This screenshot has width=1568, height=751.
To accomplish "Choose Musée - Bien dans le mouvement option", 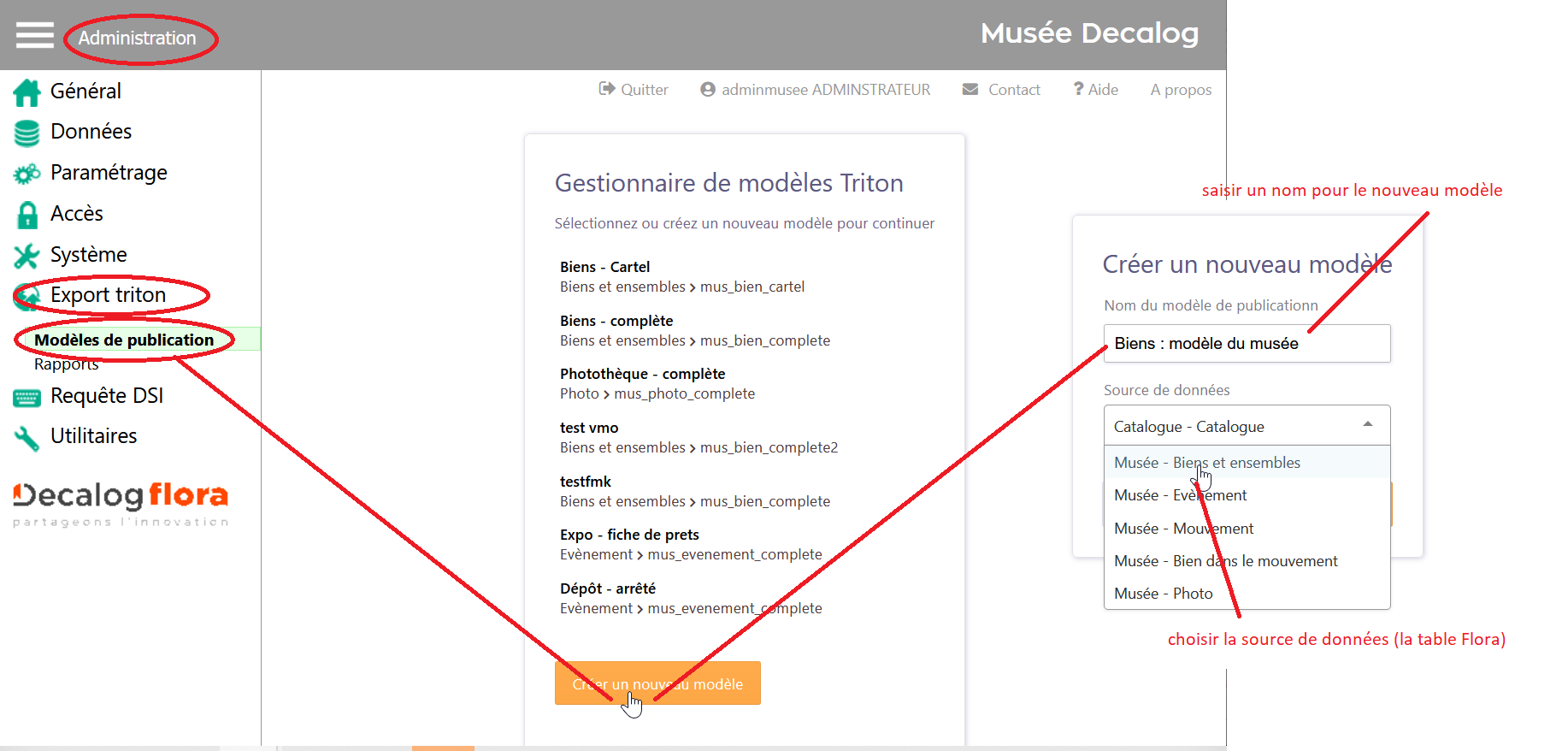I will pyautogui.click(x=1247, y=561).
